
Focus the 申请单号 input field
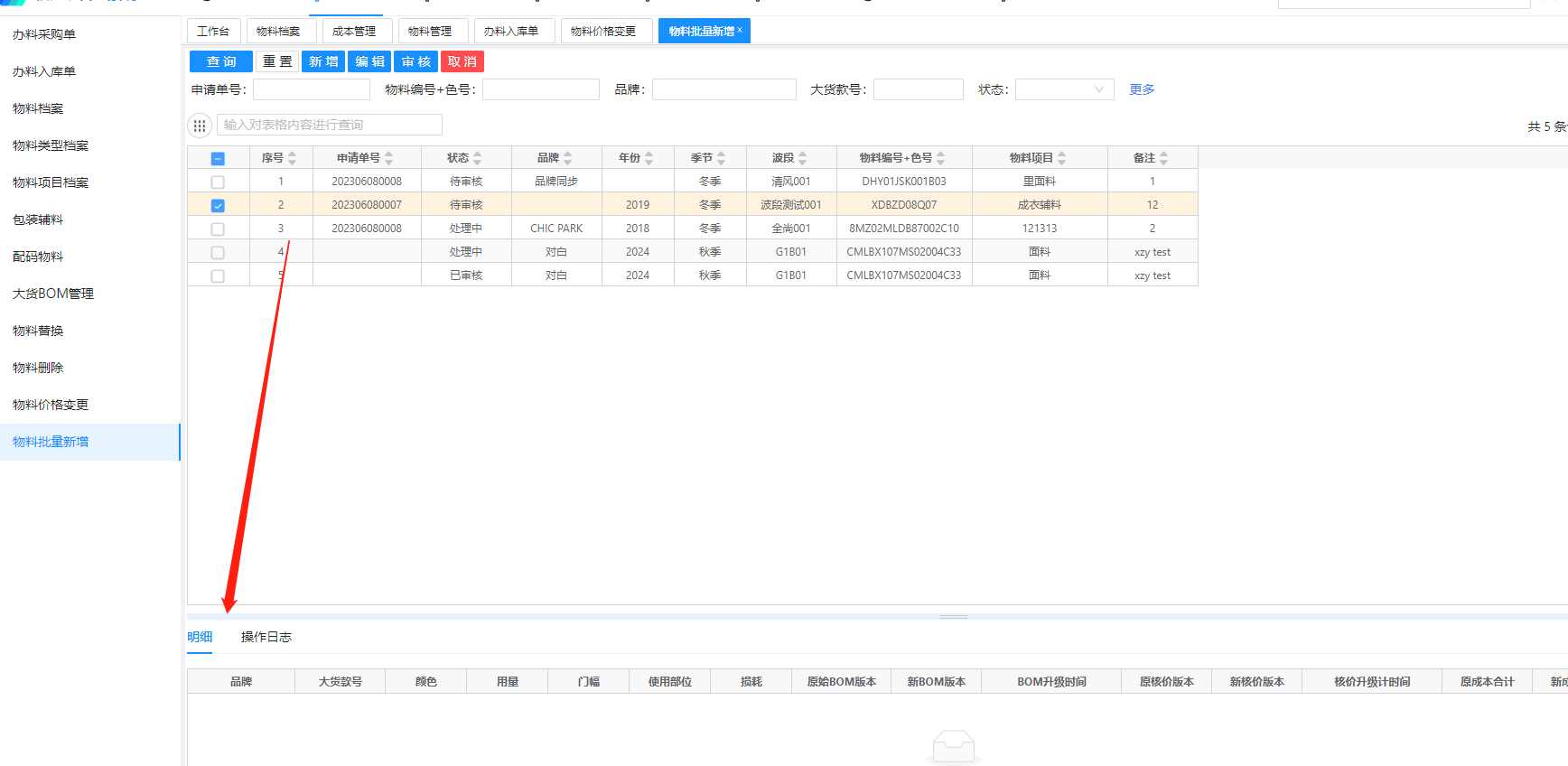click(x=312, y=89)
